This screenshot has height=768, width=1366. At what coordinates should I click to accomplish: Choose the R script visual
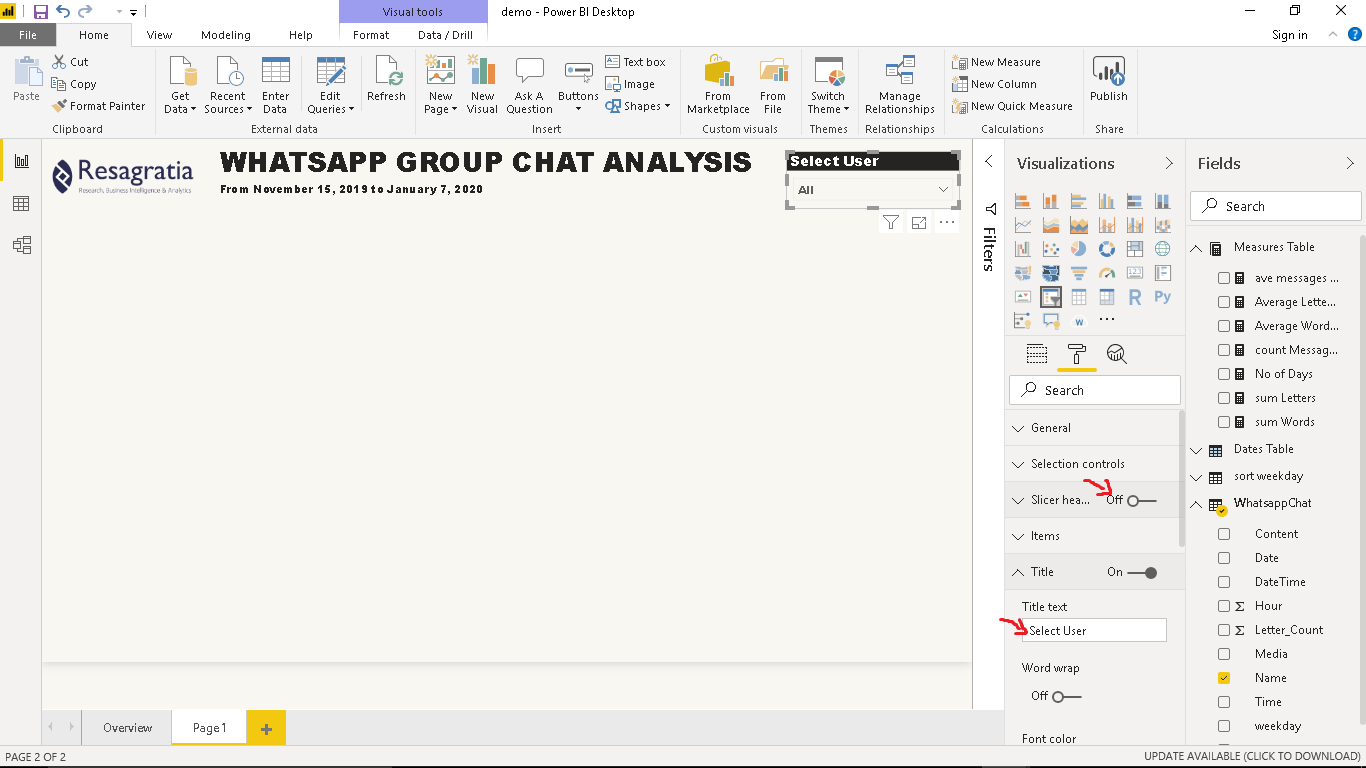pos(1134,297)
